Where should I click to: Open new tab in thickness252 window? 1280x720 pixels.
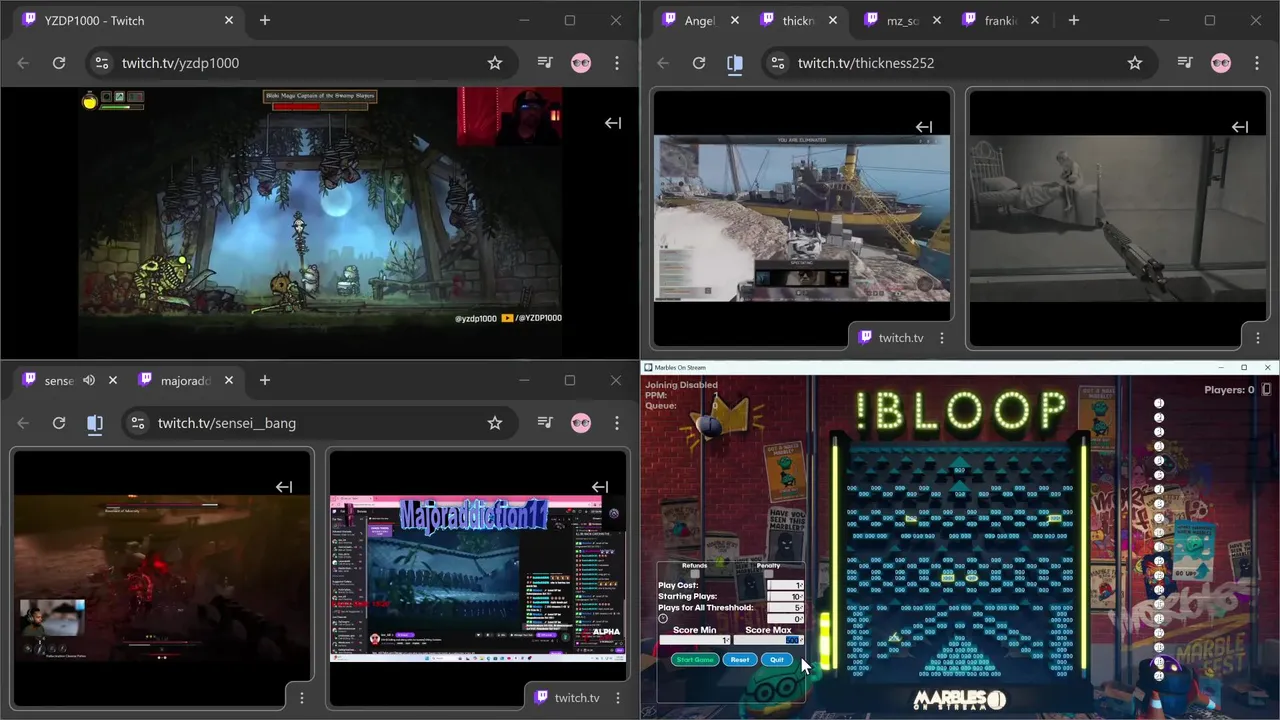[1073, 20]
